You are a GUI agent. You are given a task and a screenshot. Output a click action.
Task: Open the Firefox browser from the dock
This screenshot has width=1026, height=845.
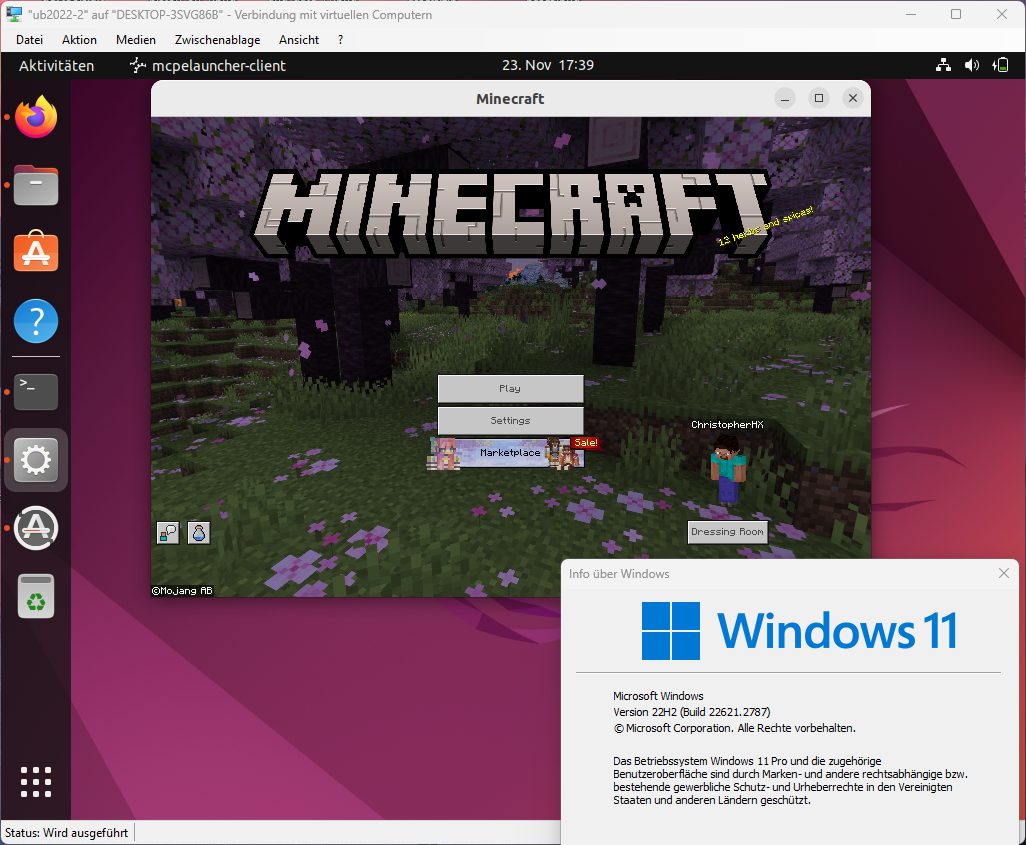click(35, 117)
